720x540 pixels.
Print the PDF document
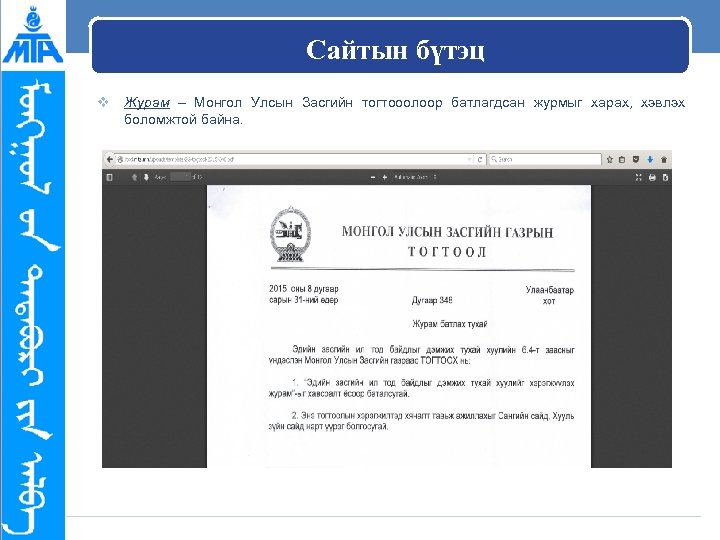[652, 177]
